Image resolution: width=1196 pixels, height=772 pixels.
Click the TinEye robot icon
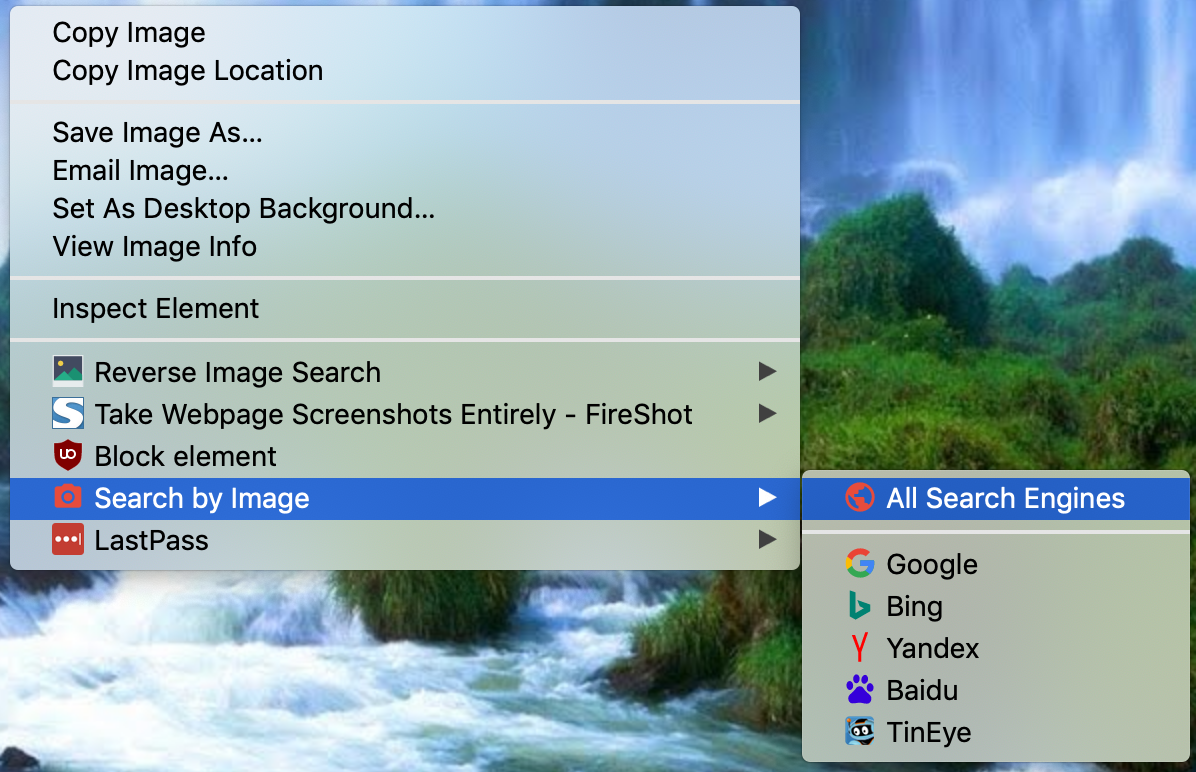(859, 732)
